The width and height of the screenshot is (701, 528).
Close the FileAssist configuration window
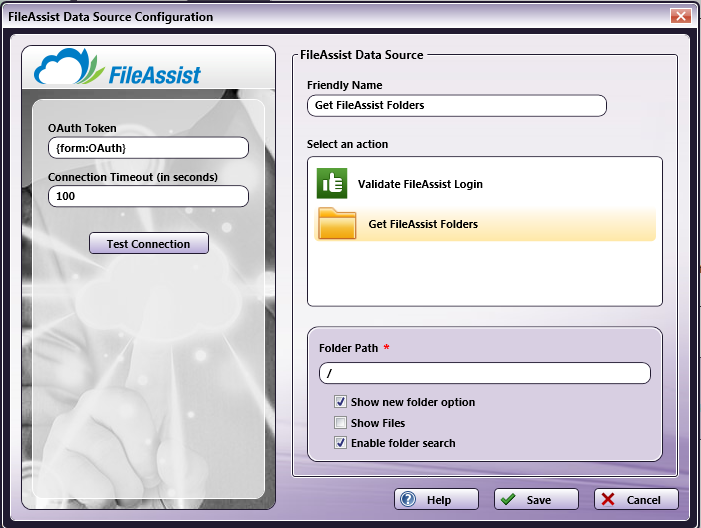pyautogui.click(x=681, y=16)
